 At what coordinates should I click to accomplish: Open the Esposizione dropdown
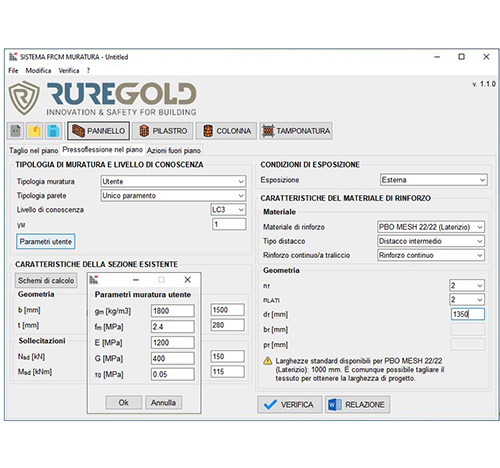point(433,180)
